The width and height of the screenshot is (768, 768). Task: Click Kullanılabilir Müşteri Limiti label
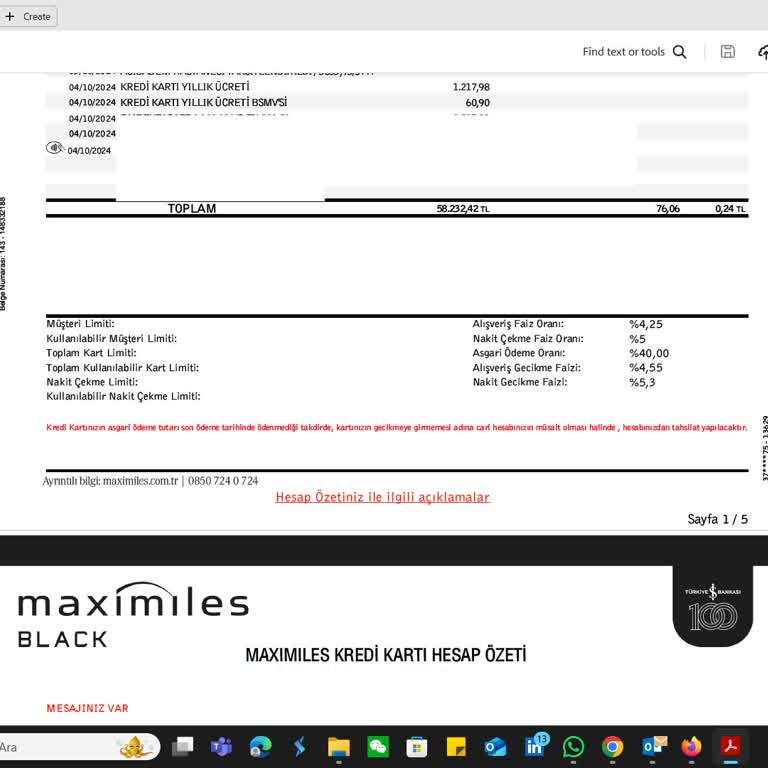[x=112, y=338]
